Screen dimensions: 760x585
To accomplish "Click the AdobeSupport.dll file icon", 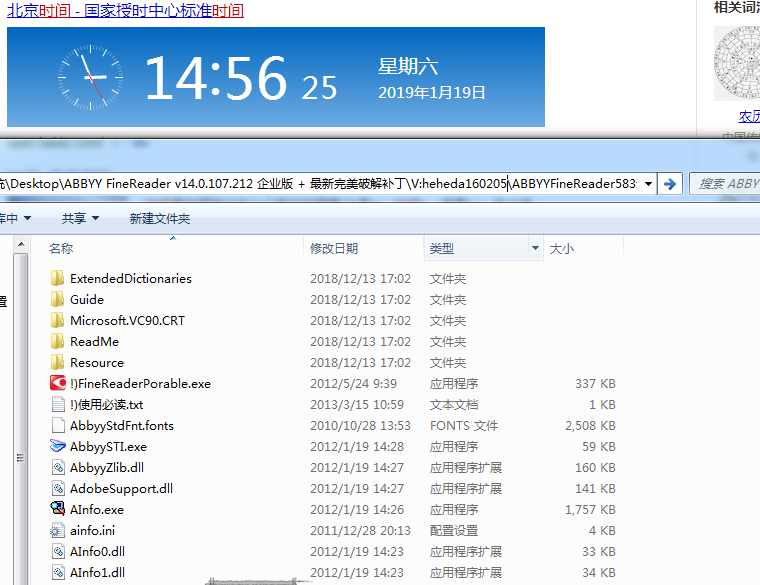I will coord(58,488).
